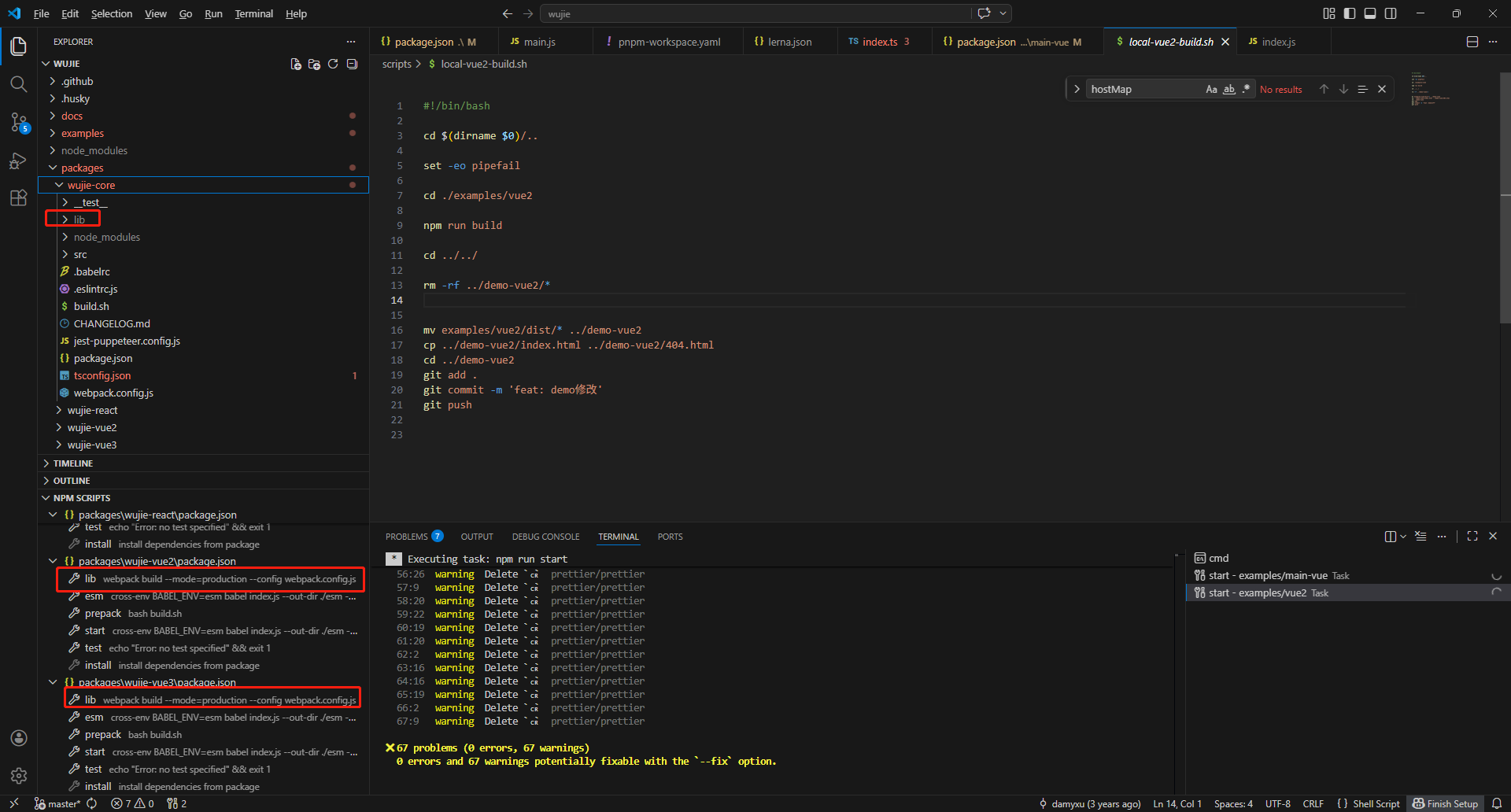Toggle Match Whole Word in find widget

pyautogui.click(x=1228, y=89)
